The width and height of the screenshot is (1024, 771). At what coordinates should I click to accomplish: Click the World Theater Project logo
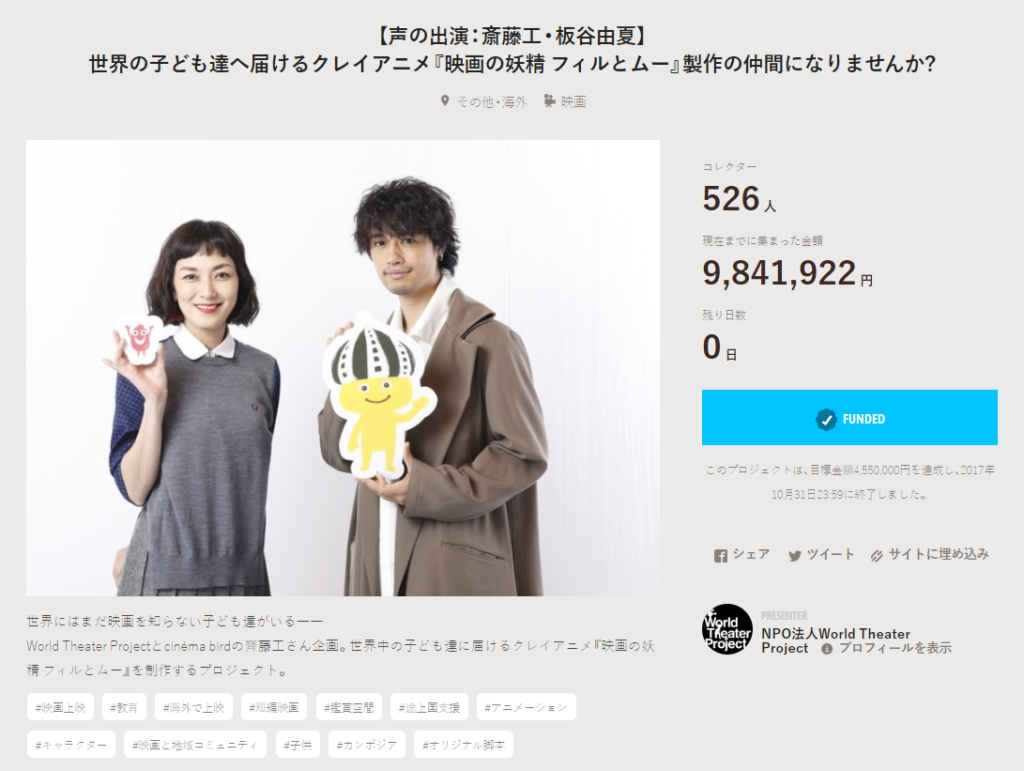tap(728, 629)
